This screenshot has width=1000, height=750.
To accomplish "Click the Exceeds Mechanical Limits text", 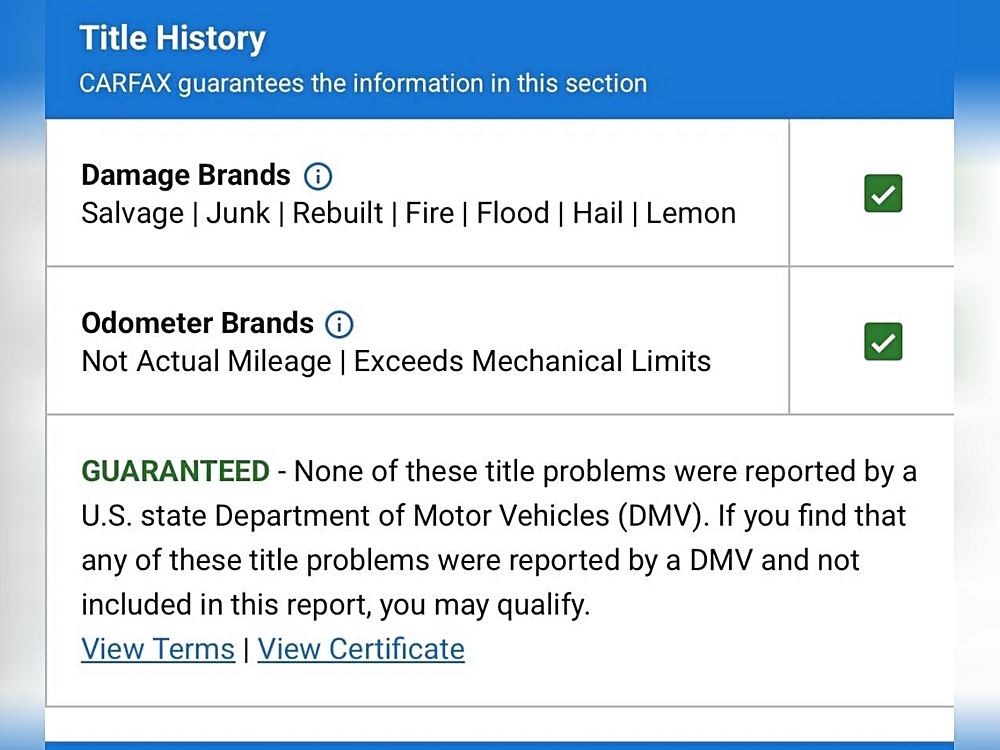I will (532, 361).
